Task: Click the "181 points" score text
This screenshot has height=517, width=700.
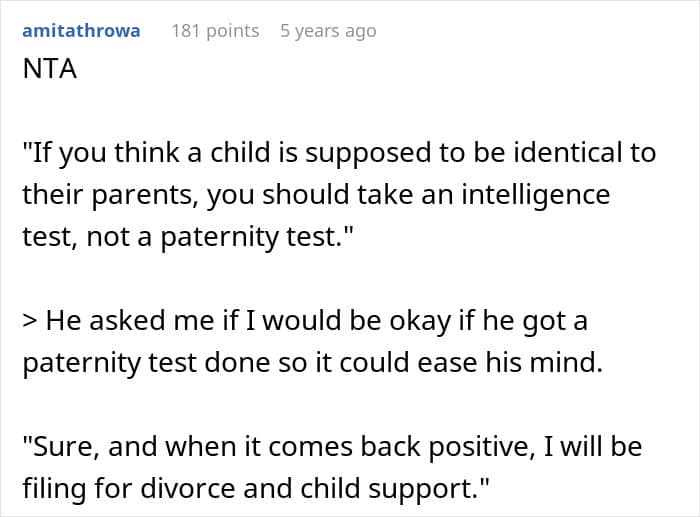Action: [x=215, y=31]
